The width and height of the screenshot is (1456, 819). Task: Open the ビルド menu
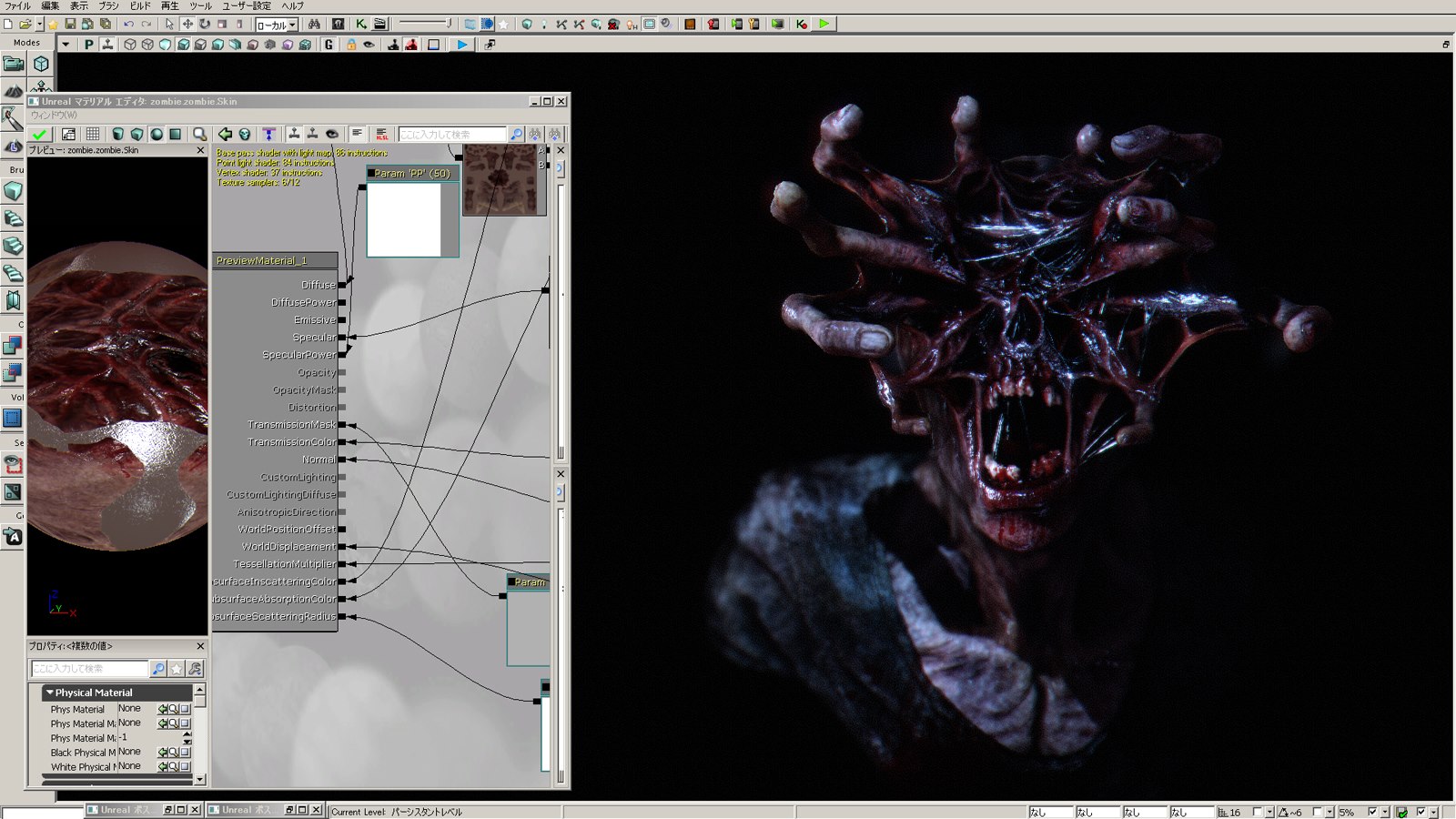pos(140,5)
